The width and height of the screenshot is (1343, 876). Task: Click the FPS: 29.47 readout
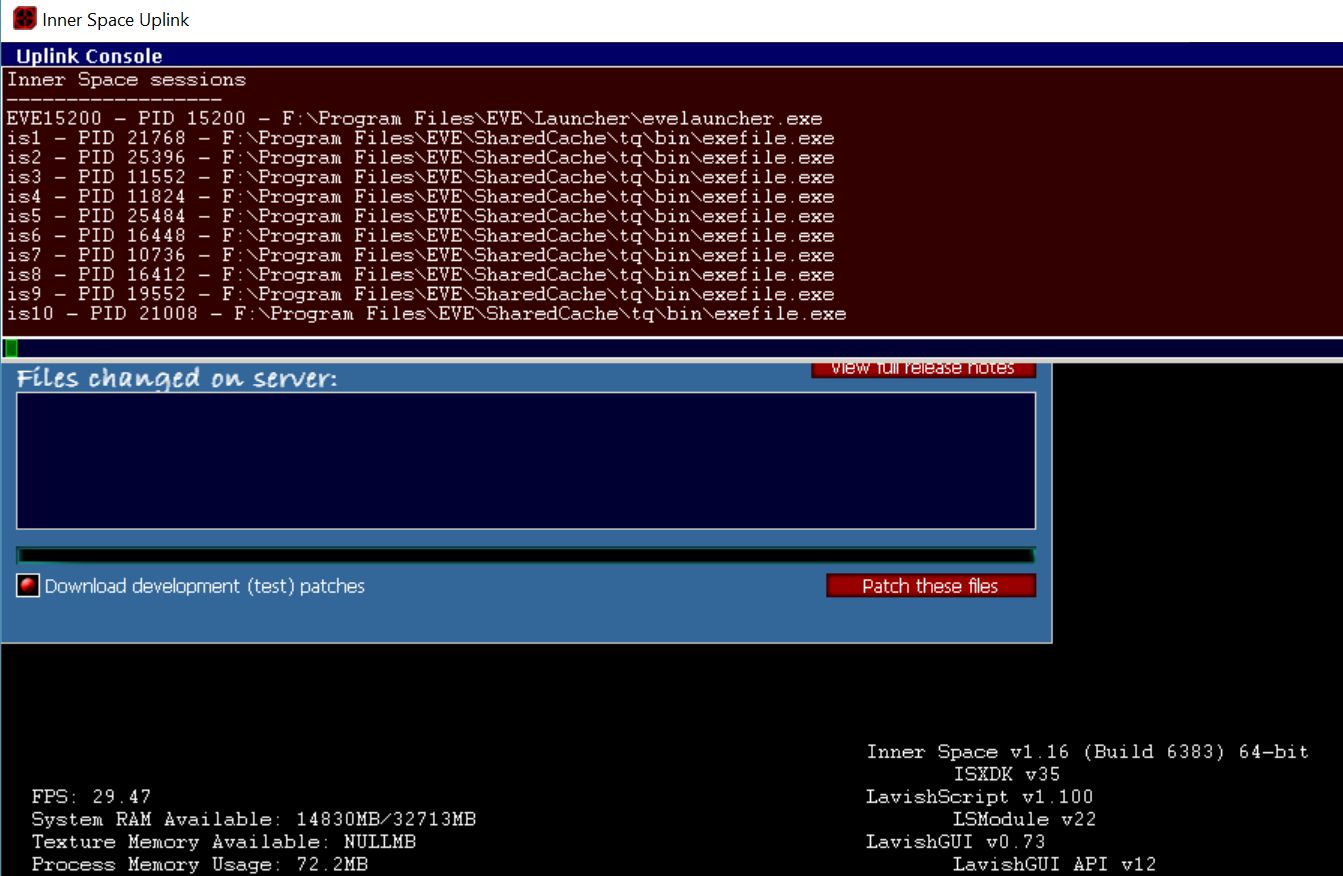91,797
